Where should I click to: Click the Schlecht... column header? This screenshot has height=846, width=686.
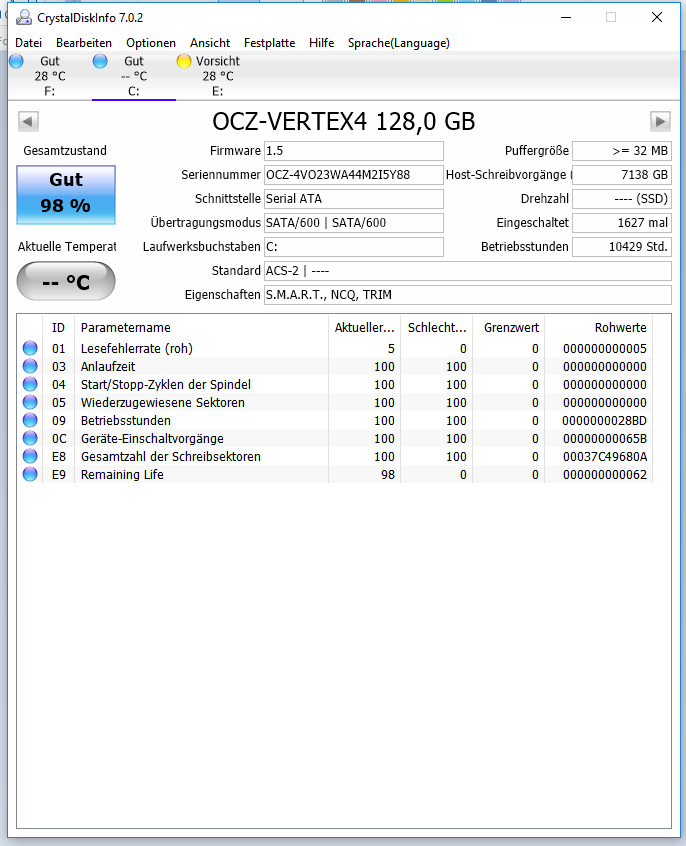pos(437,328)
